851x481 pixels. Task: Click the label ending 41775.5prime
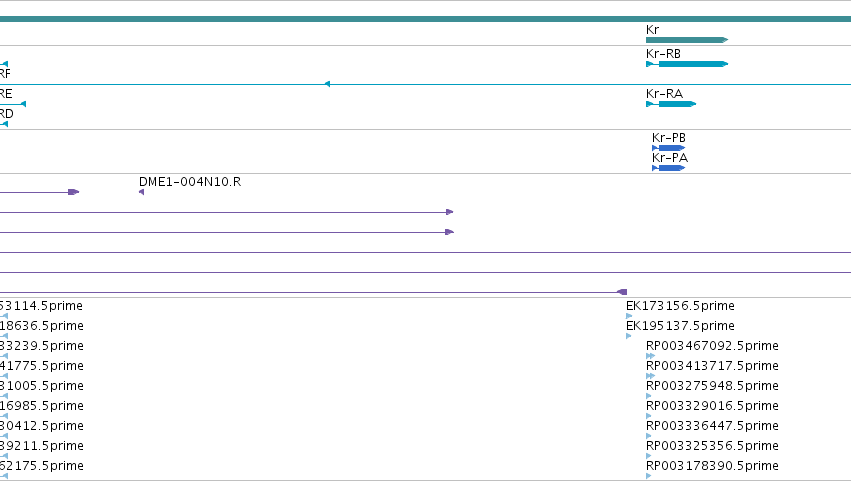coord(42,366)
